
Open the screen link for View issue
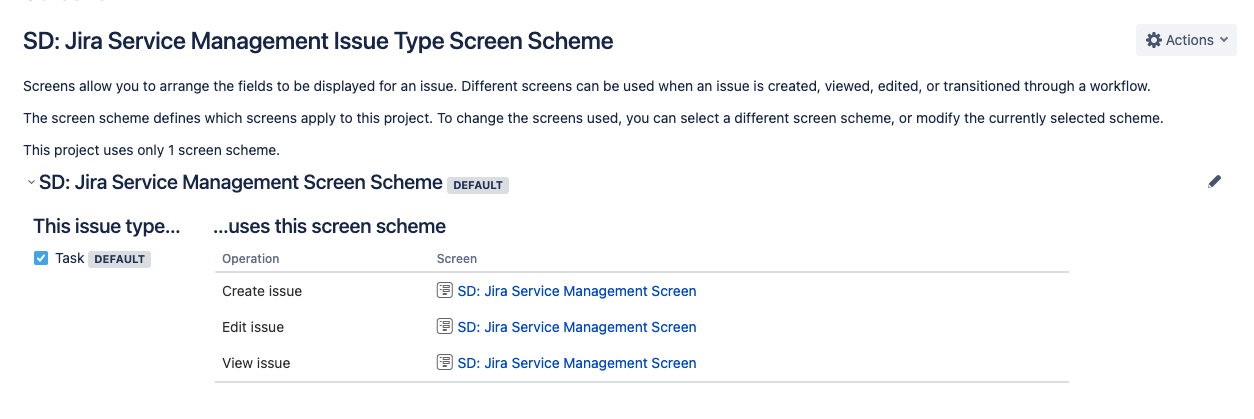[576, 363]
